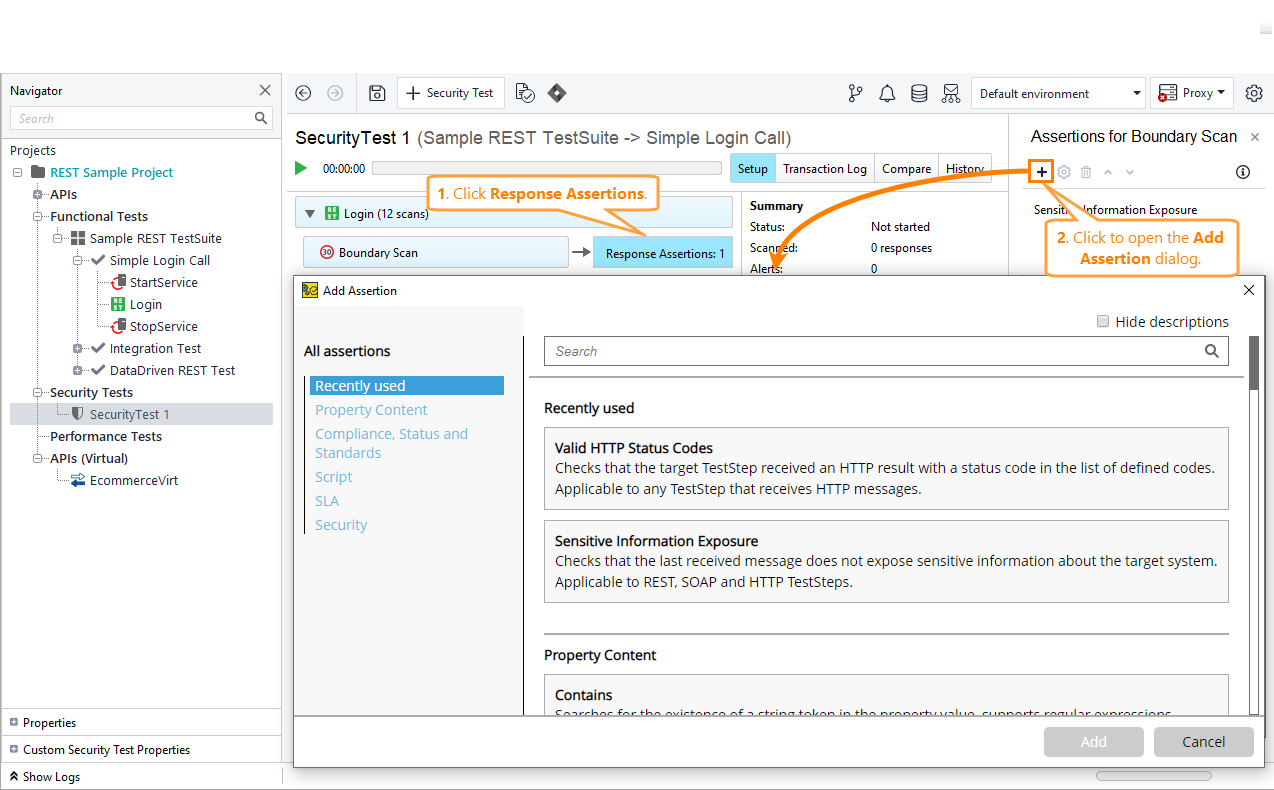Click the Save icon in toolbar

[x=377, y=93]
